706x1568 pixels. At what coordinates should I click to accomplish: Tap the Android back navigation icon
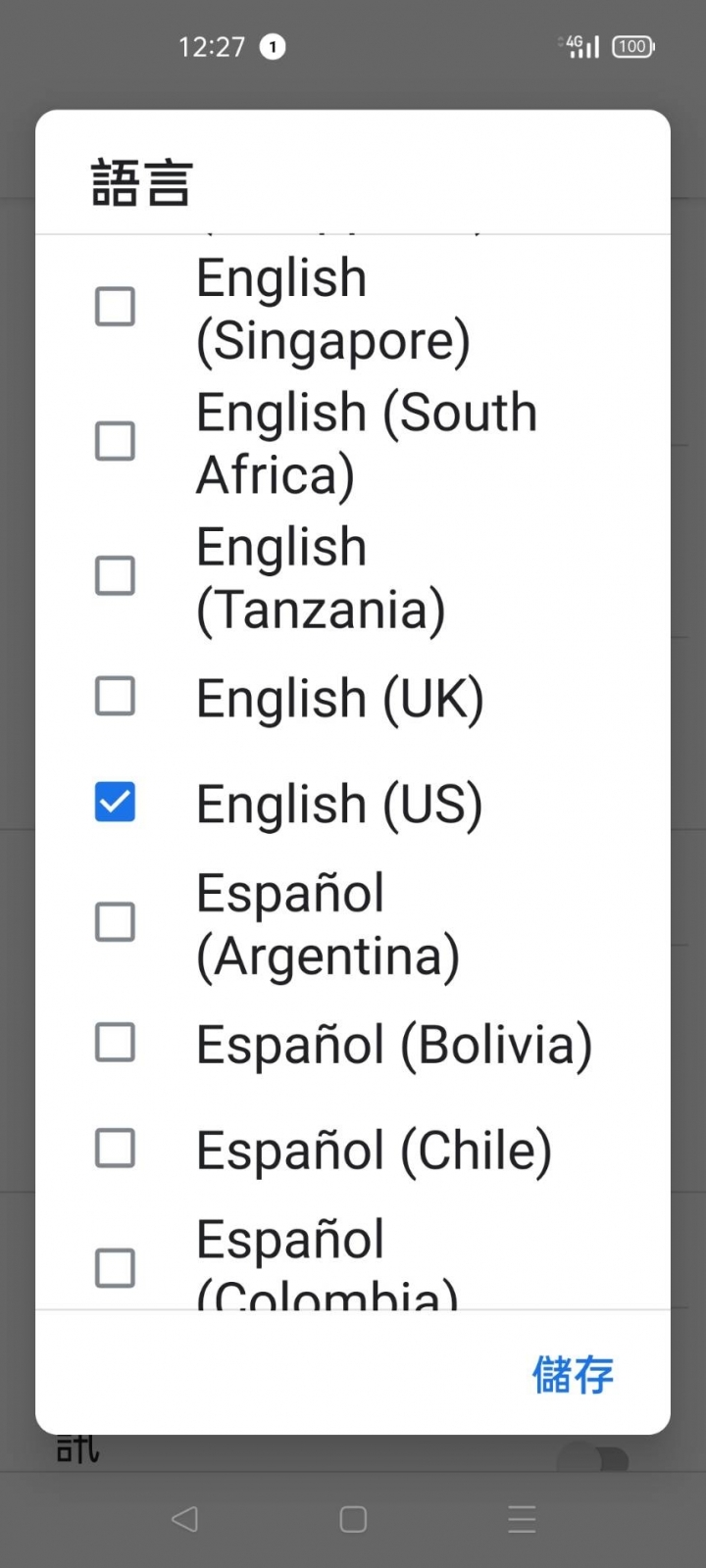(x=184, y=1519)
